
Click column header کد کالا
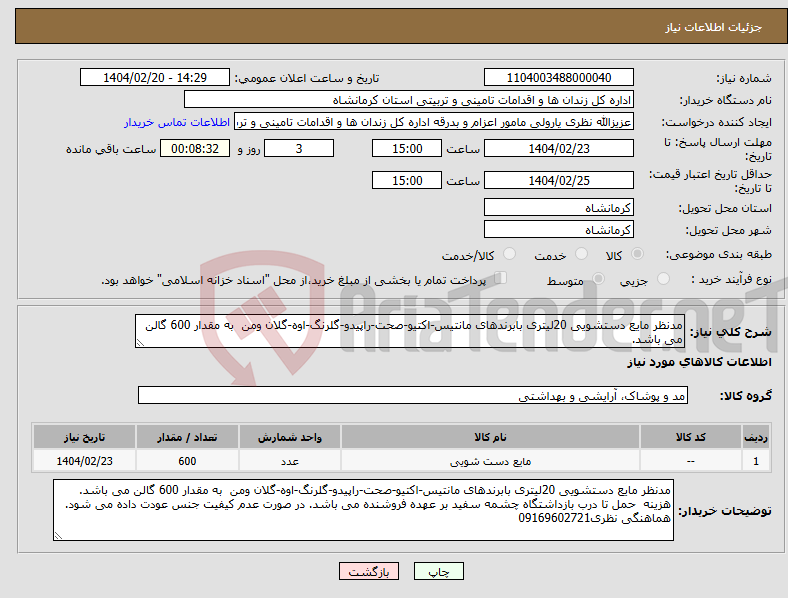click(691, 437)
